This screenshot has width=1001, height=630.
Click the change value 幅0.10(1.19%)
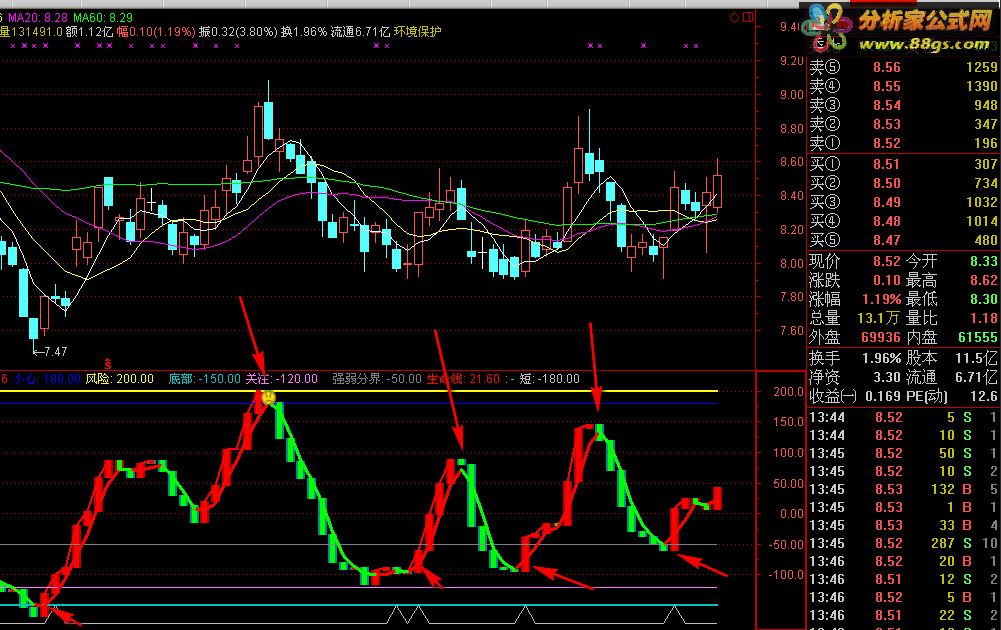(x=155, y=31)
